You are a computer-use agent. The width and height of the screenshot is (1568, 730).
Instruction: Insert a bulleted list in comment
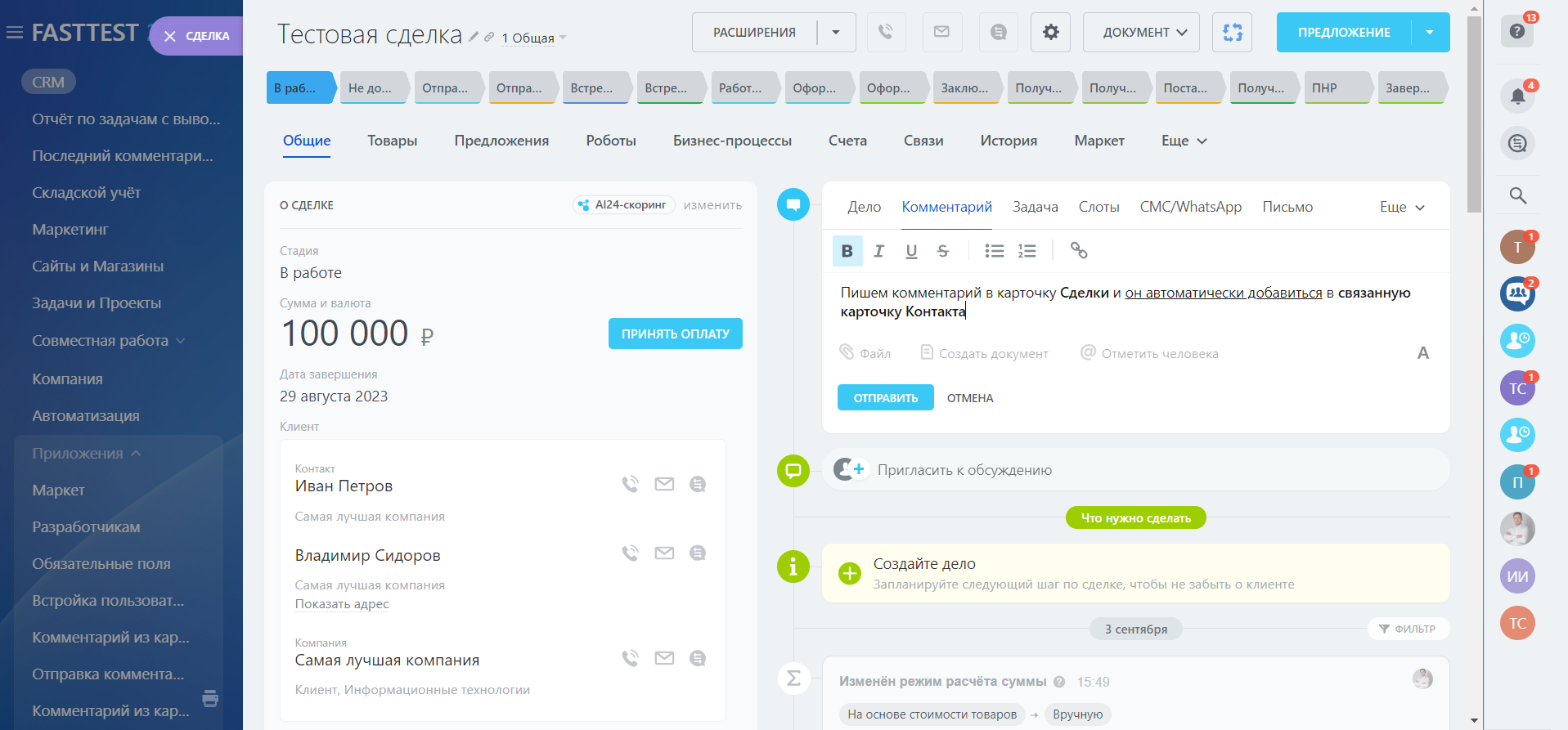[x=994, y=251]
